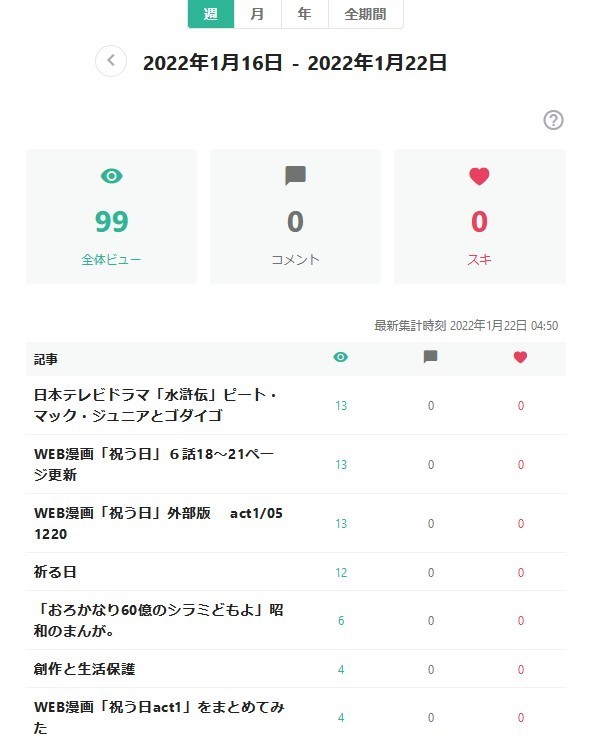The height and width of the screenshot is (743, 592).
Task: Select the コメント summary card
Action: [295, 217]
